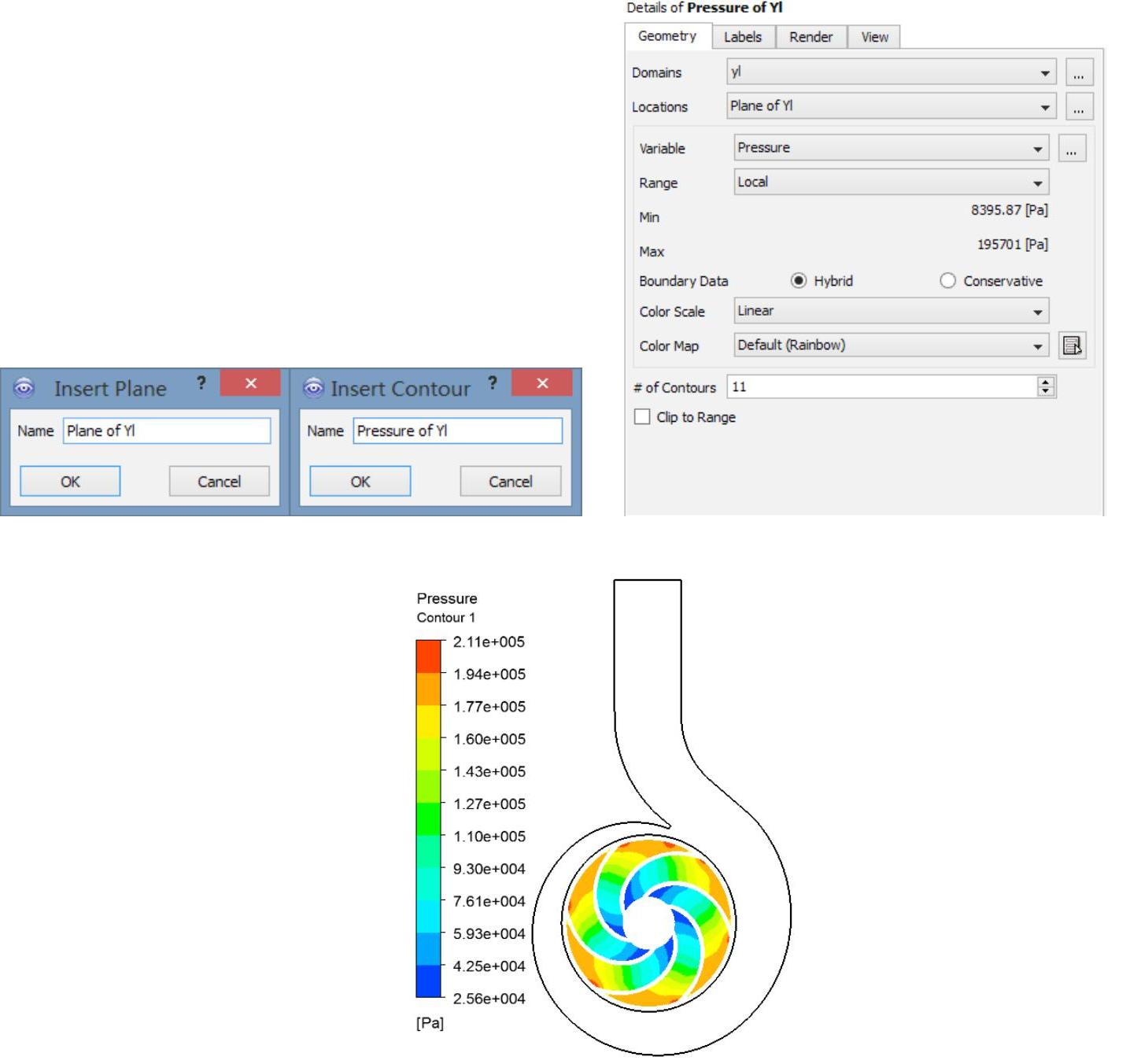Image resolution: width=1126 pixels, height=1064 pixels.
Task: Click the Contour 1 legend subtitle
Action: coord(446,618)
